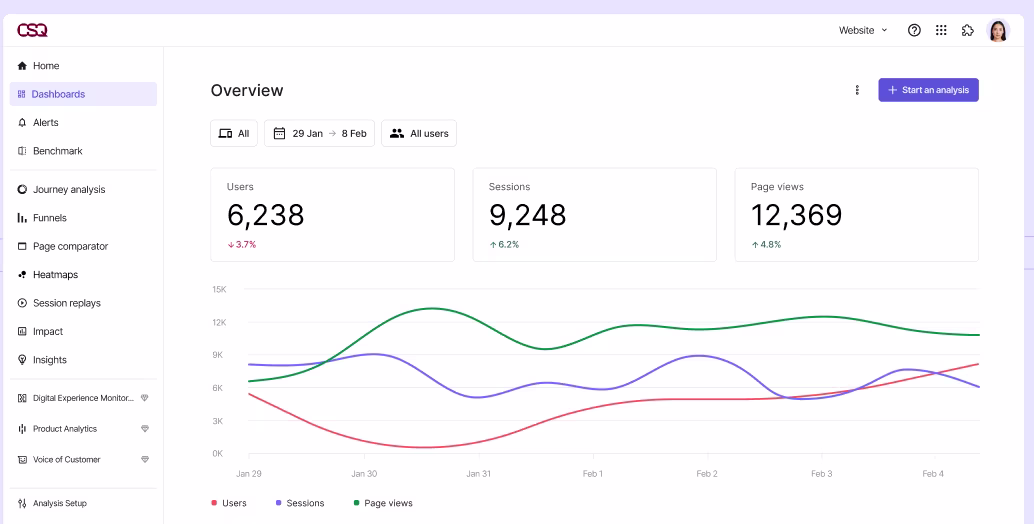1034x524 pixels.
Task: Click the Feb 2 axis label
Action: pos(707,474)
